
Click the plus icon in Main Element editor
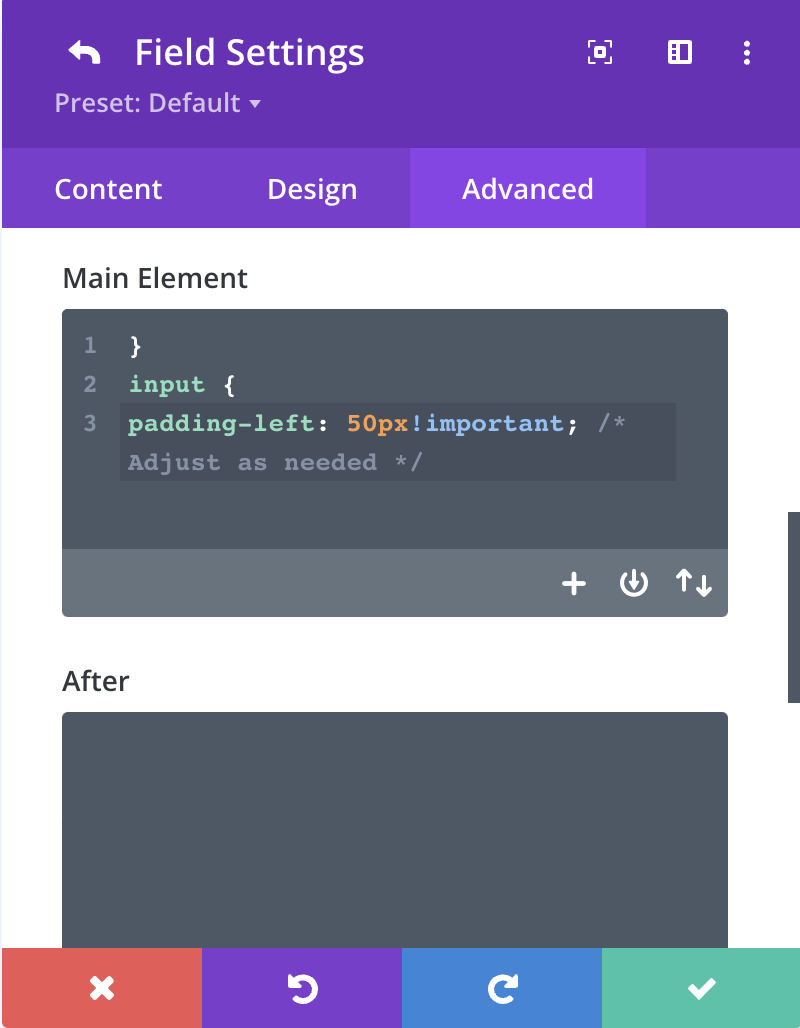[574, 583]
